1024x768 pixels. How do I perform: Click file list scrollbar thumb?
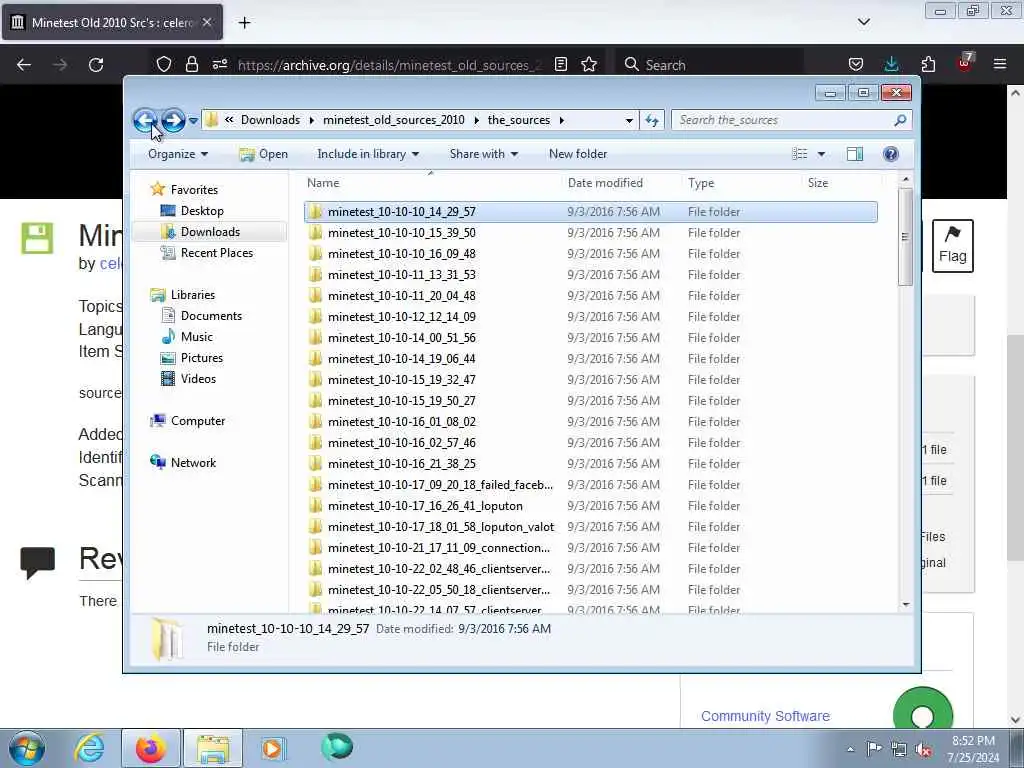point(905,236)
